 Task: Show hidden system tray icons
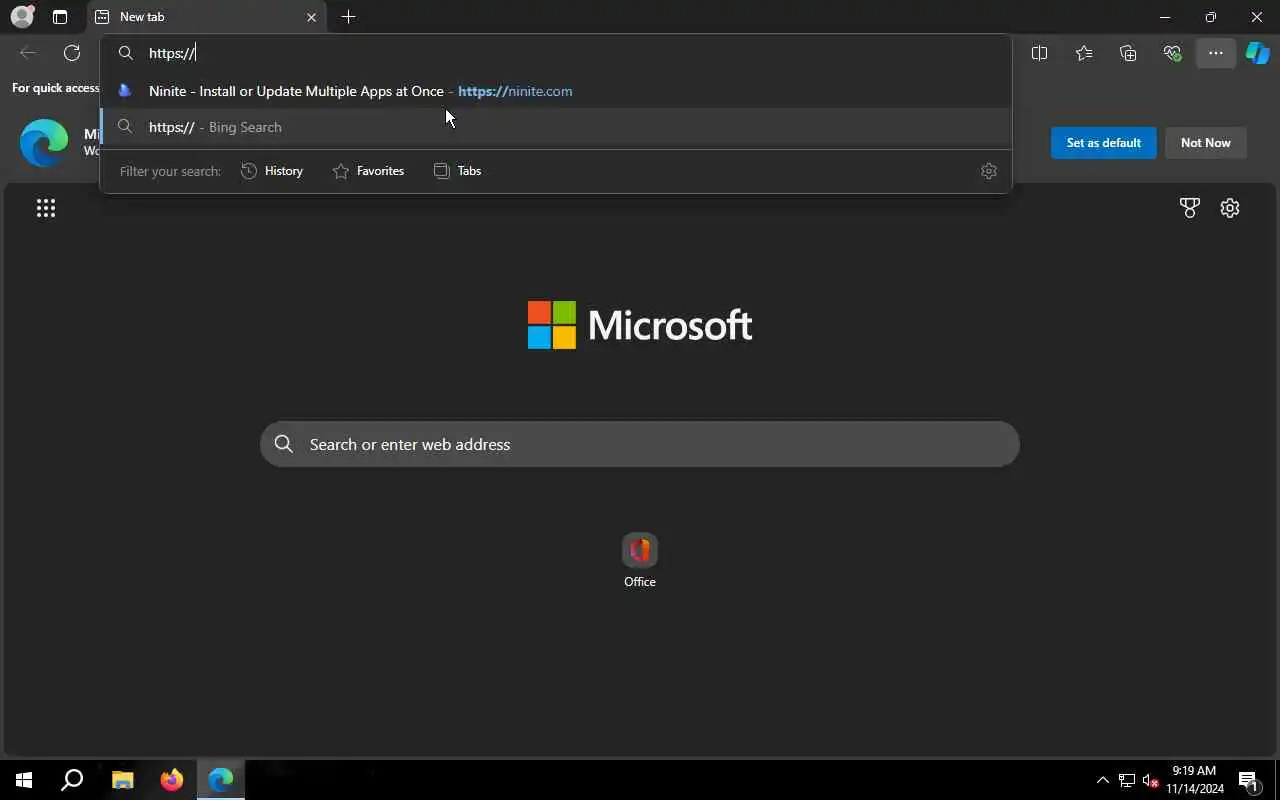pyautogui.click(x=1102, y=780)
